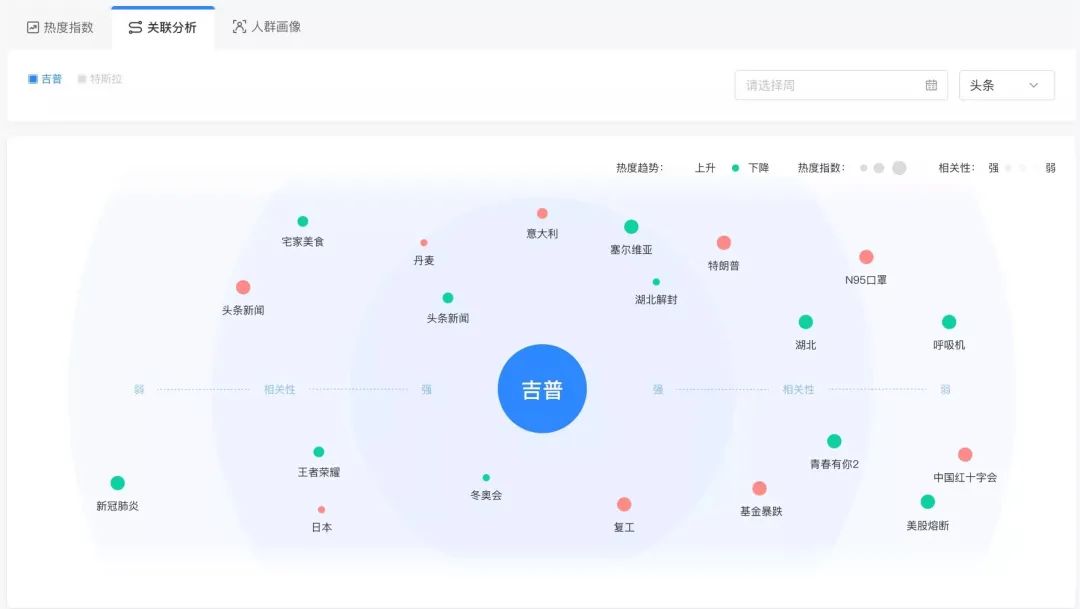This screenshot has width=1080, height=609.
Task: Click the 特朗普 red node
Action: pyautogui.click(x=723, y=242)
